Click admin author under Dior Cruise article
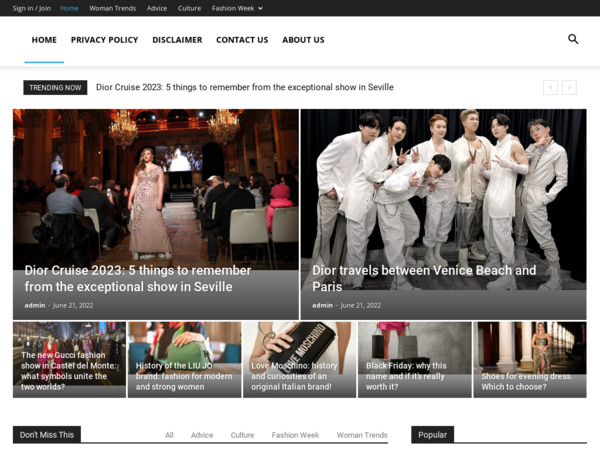The width and height of the screenshot is (600, 450). click(x=35, y=305)
